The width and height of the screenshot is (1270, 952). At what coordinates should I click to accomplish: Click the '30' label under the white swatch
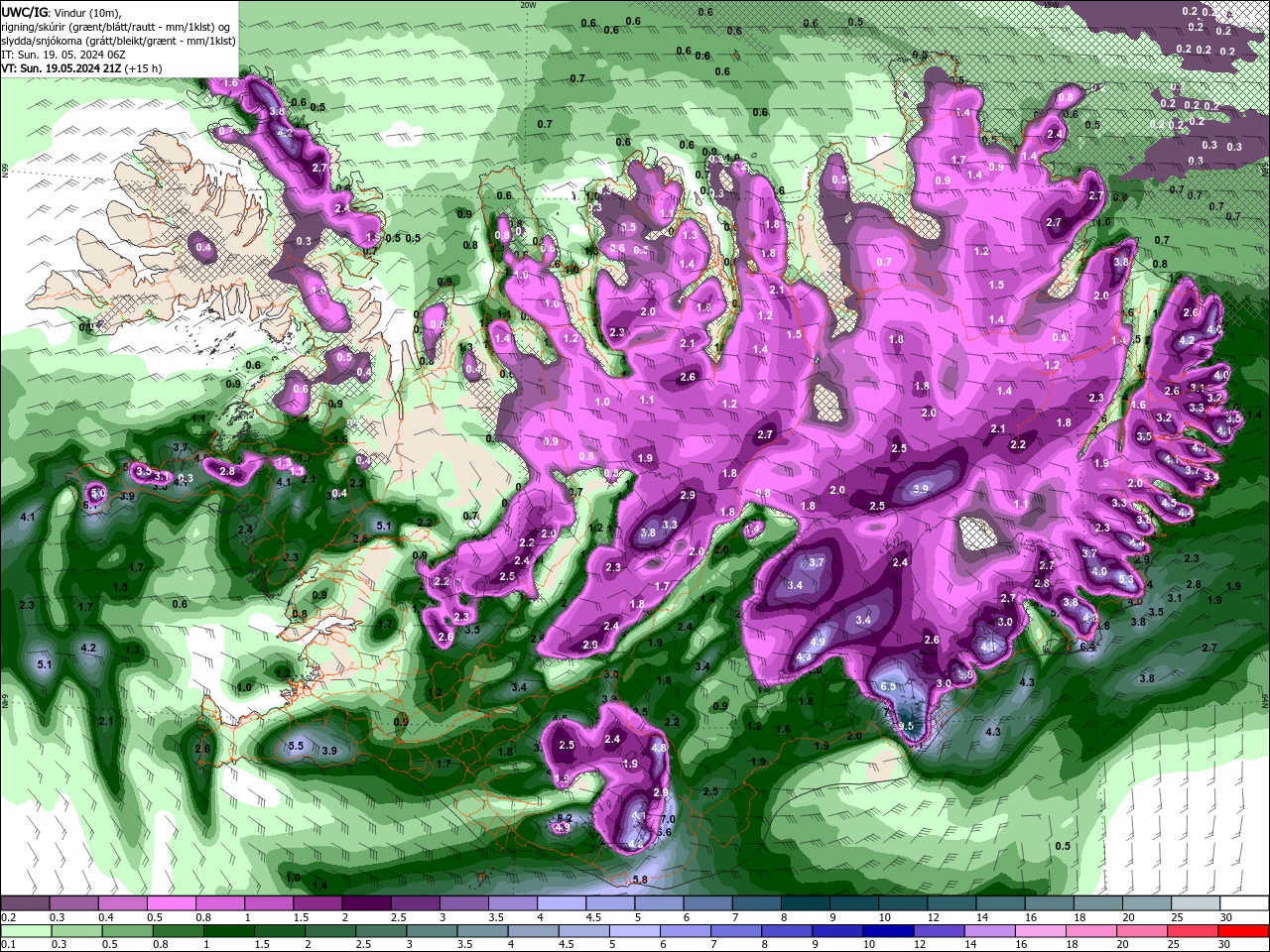point(1227,917)
